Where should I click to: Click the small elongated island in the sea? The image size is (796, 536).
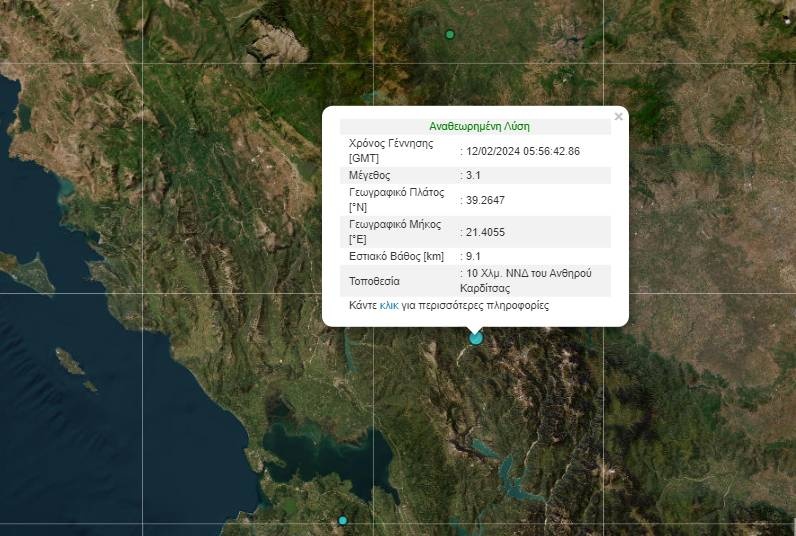[x=70, y=361]
